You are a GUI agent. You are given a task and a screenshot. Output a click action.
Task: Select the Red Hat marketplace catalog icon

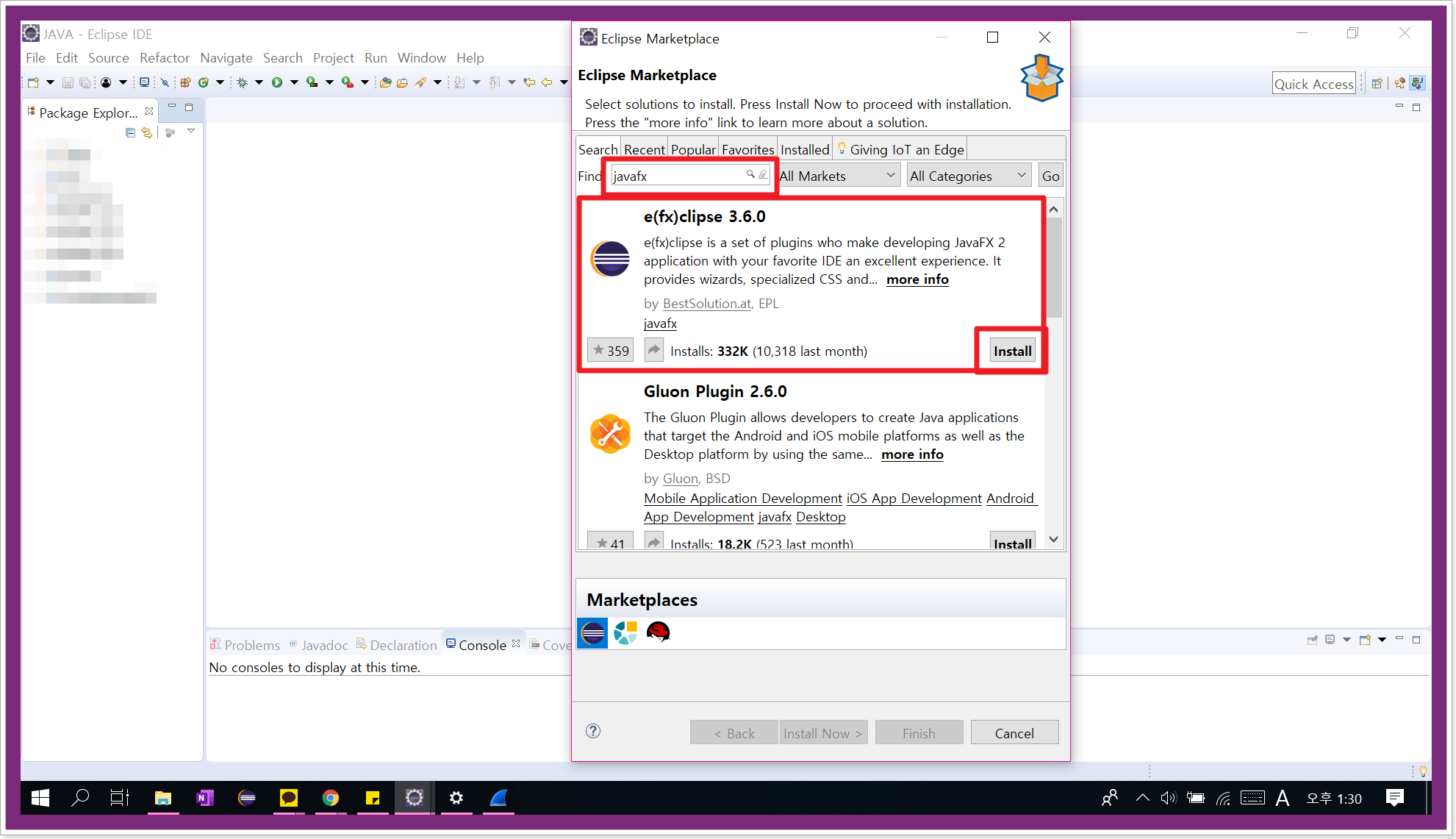[x=658, y=632]
